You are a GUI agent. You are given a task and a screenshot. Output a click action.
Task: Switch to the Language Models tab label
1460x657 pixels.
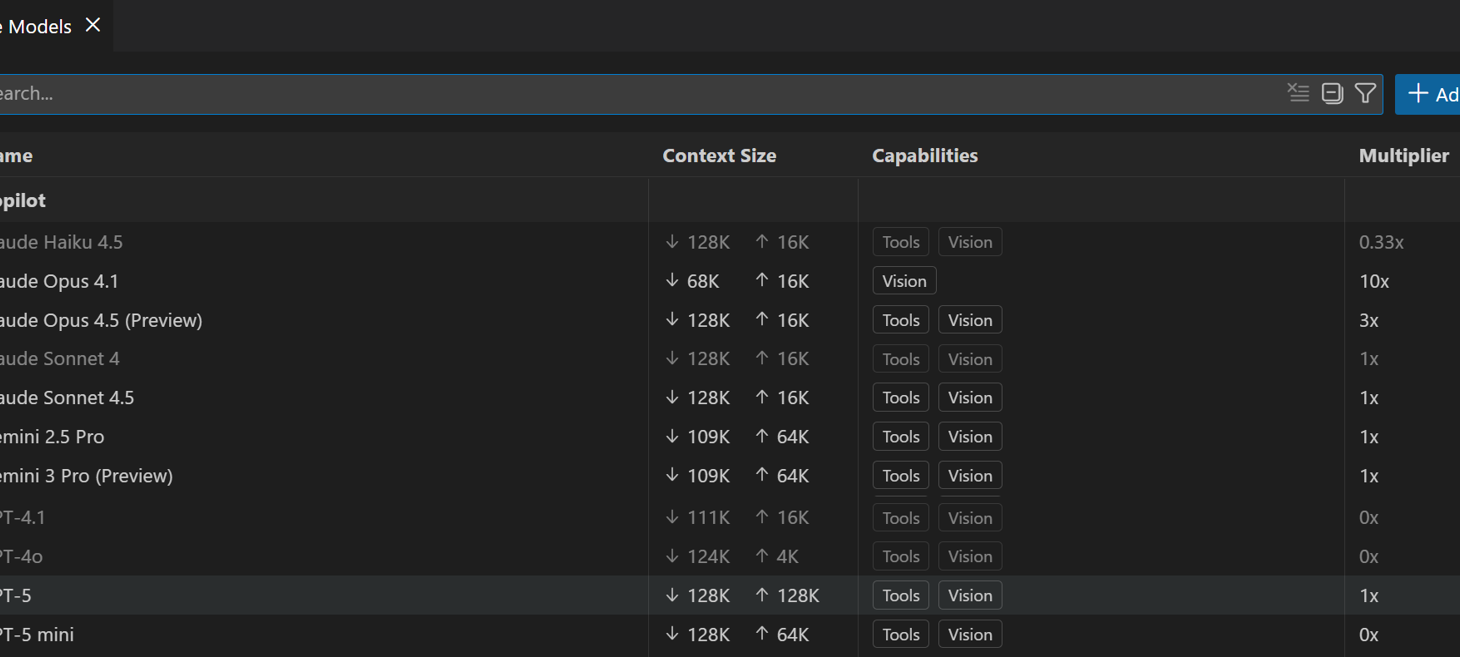pos(36,27)
